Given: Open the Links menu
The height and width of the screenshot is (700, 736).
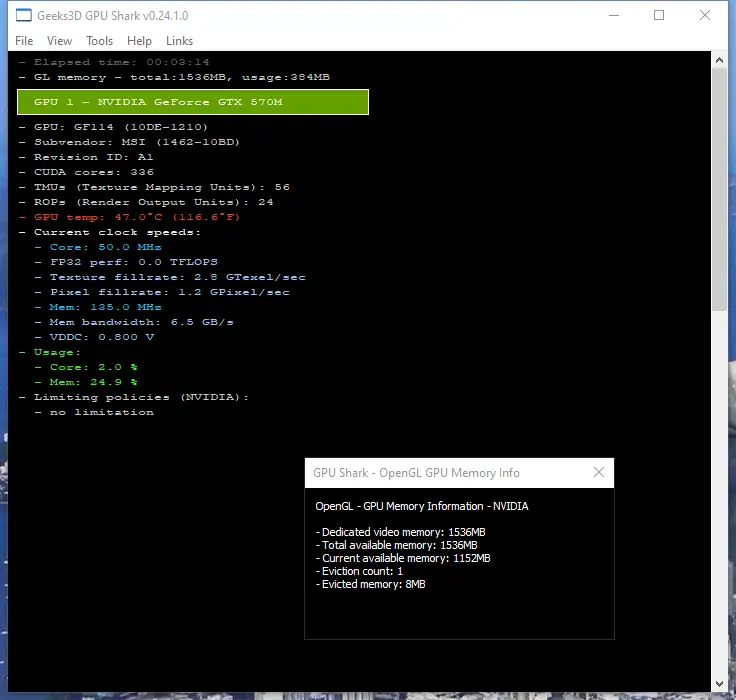Looking at the screenshot, I should point(179,41).
